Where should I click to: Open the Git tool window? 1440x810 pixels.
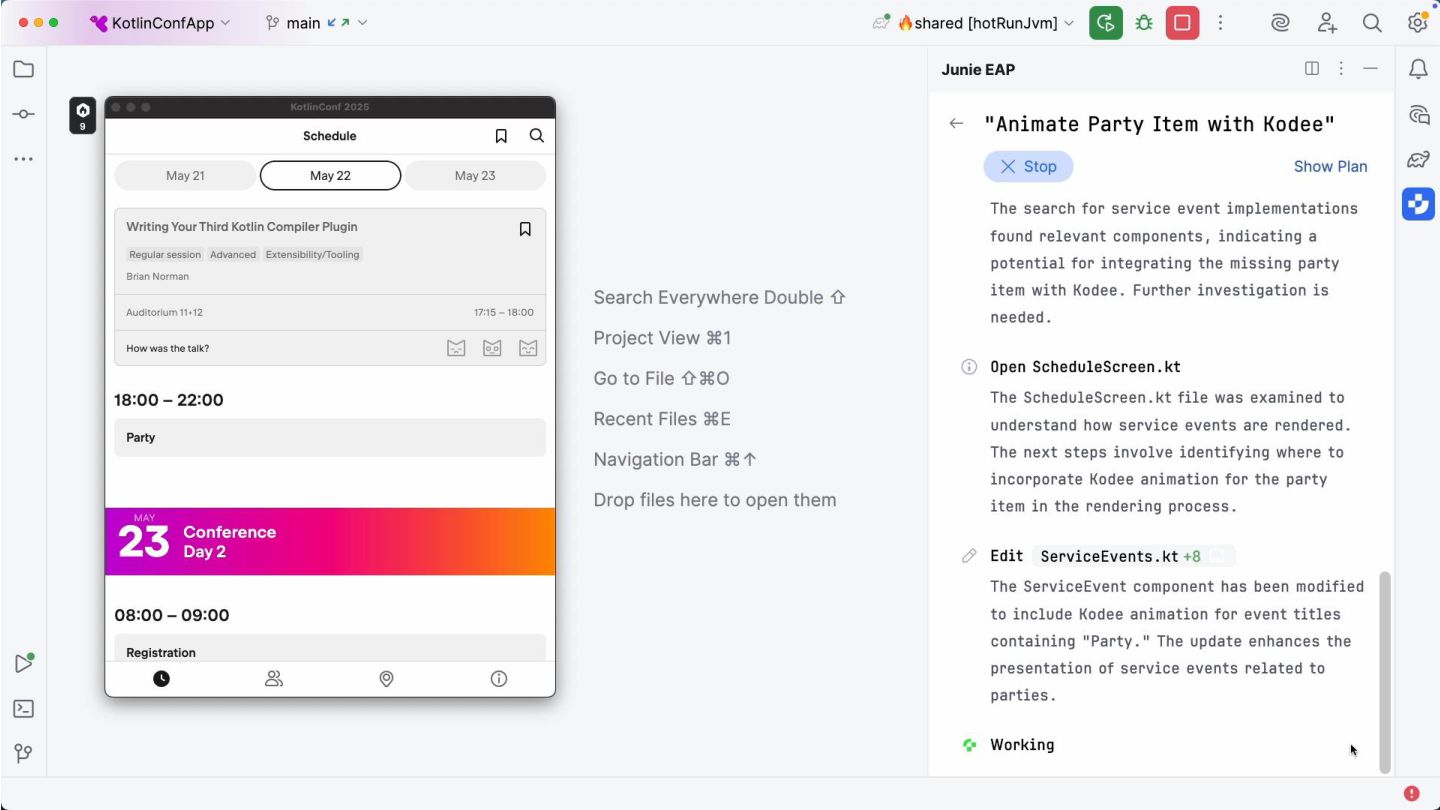point(23,754)
